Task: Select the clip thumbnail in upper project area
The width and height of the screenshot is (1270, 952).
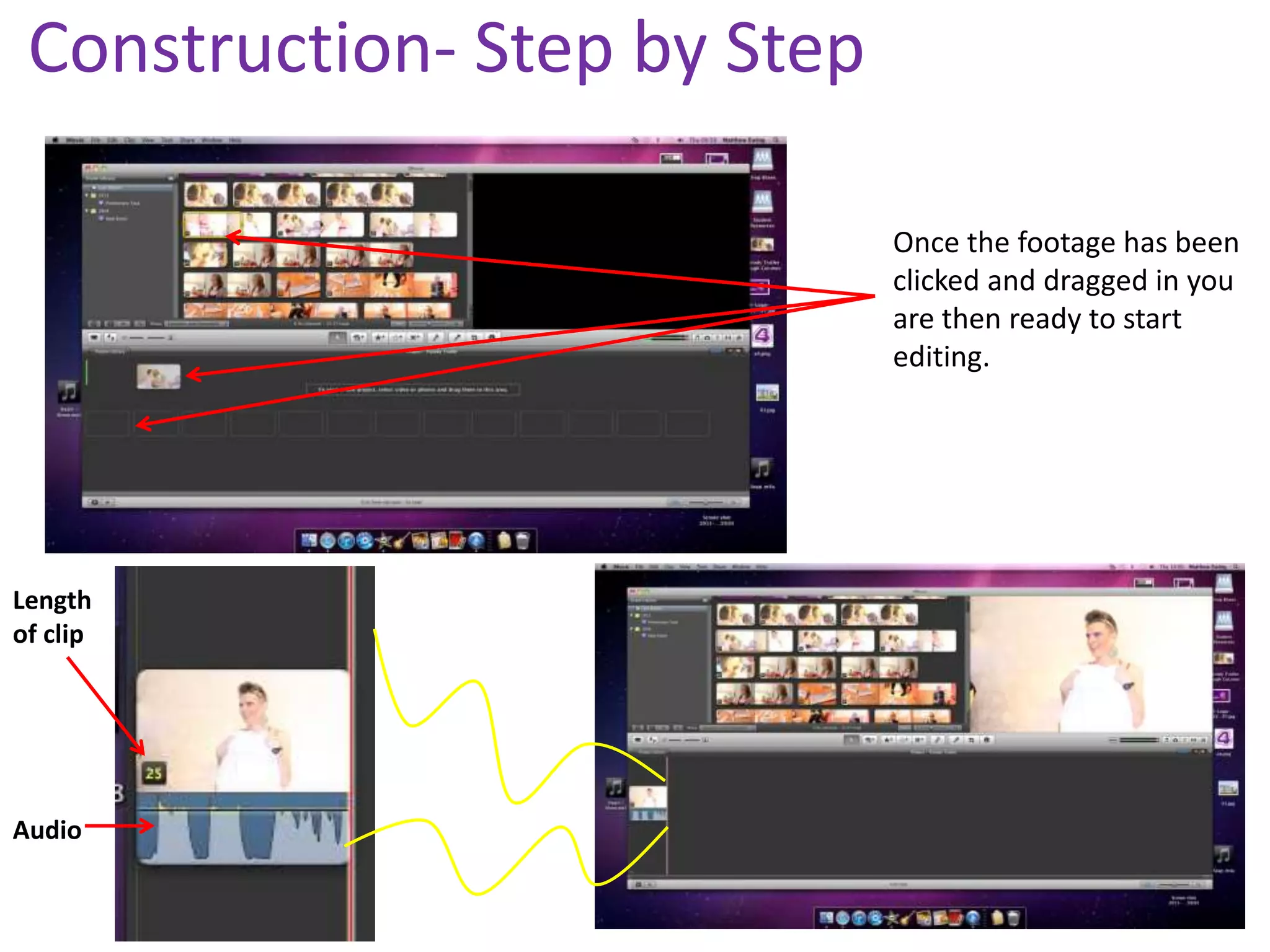Action: click(159, 376)
